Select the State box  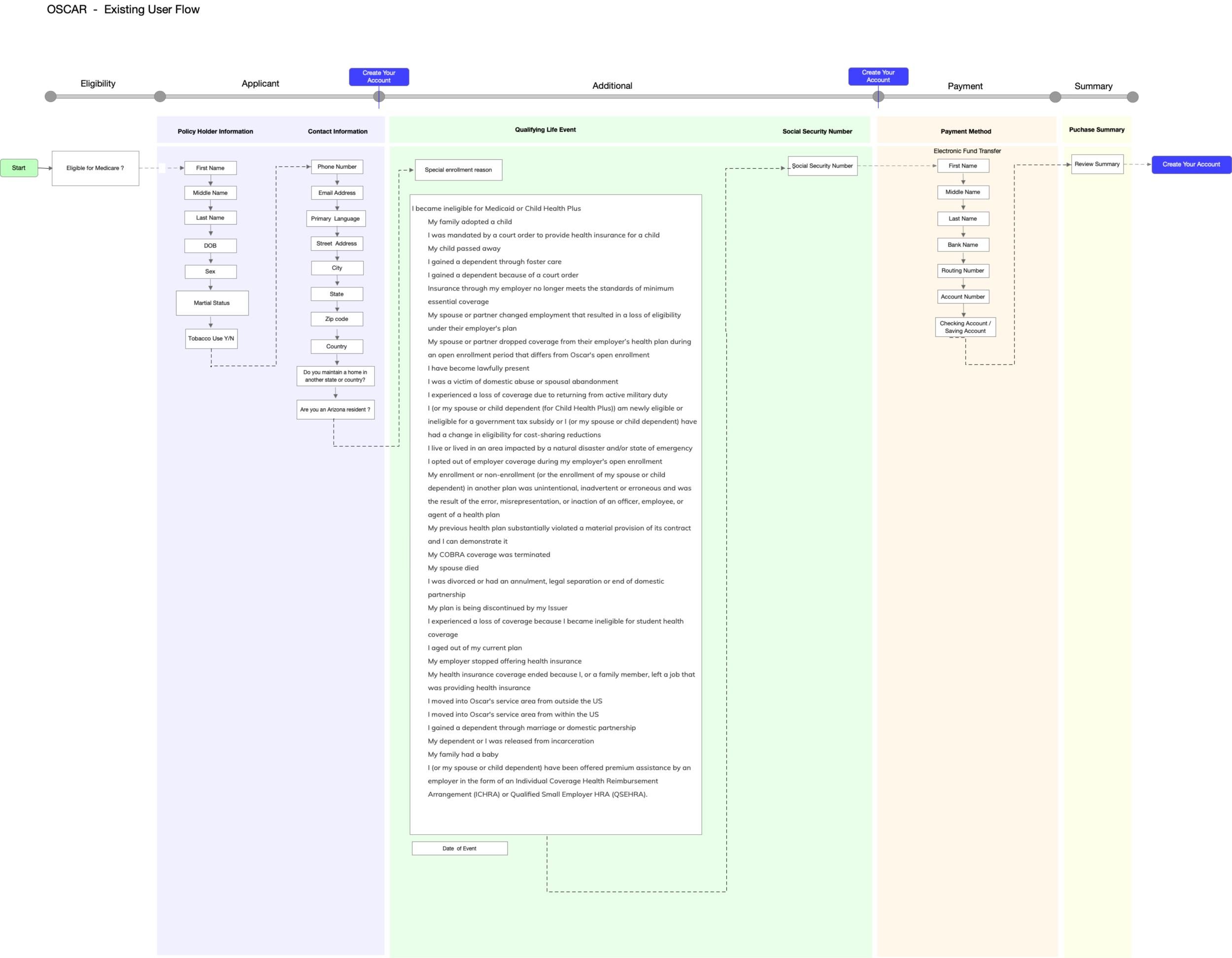[x=337, y=294]
